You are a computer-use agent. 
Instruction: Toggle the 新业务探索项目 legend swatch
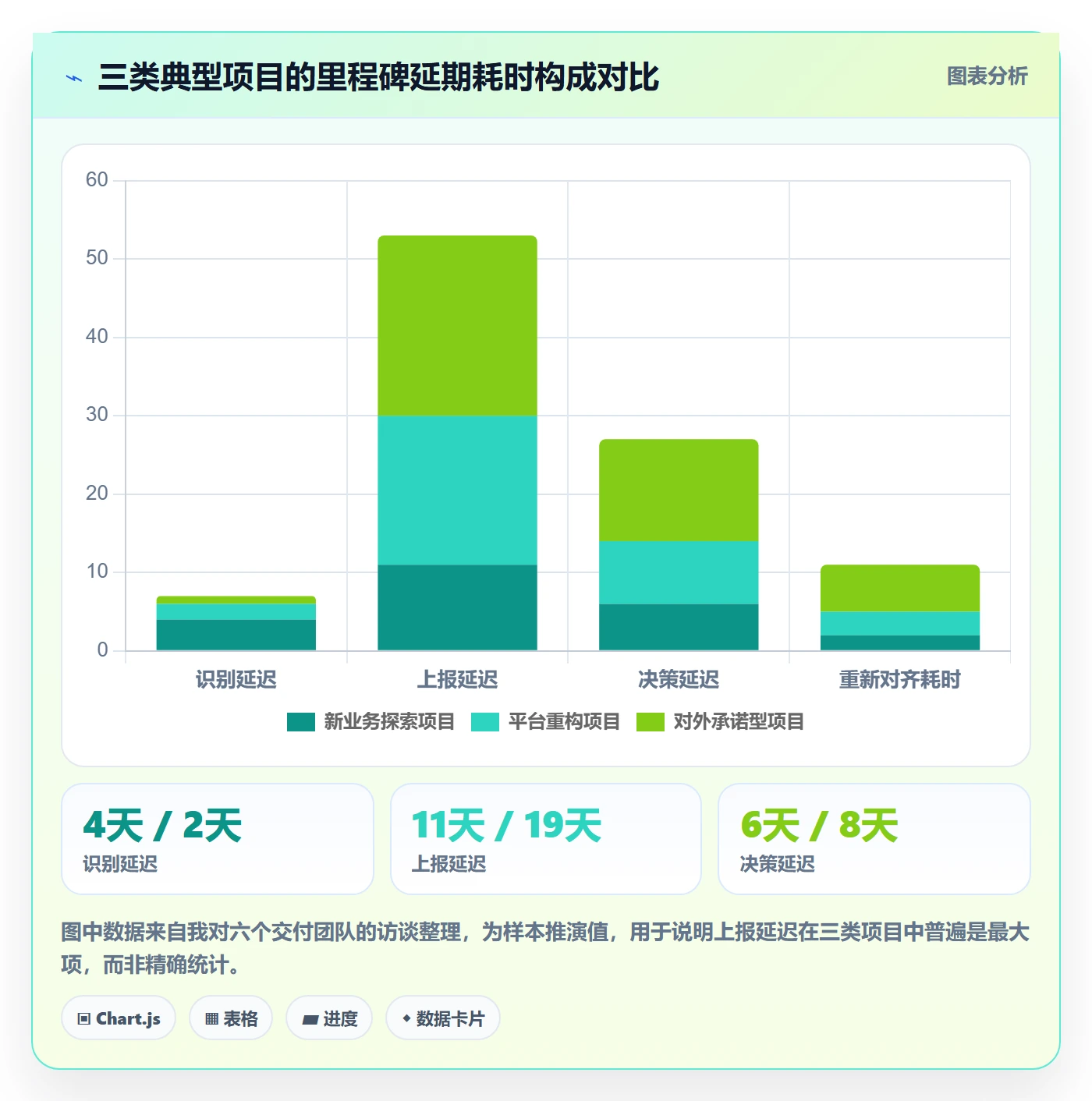tap(301, 722)
